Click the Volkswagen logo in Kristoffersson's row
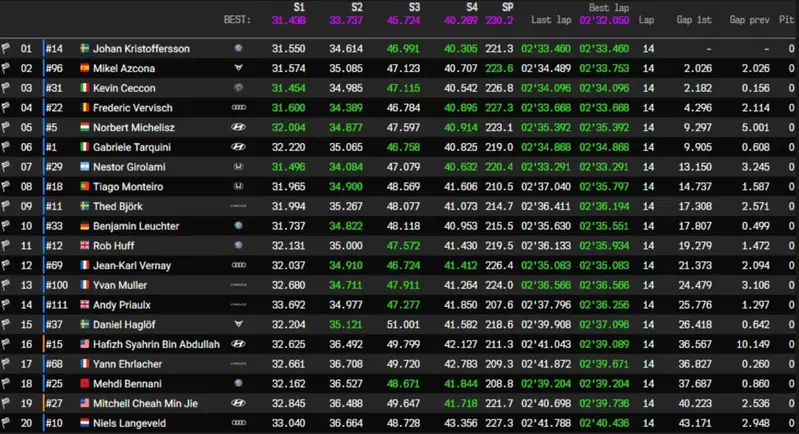 point(238,48)
